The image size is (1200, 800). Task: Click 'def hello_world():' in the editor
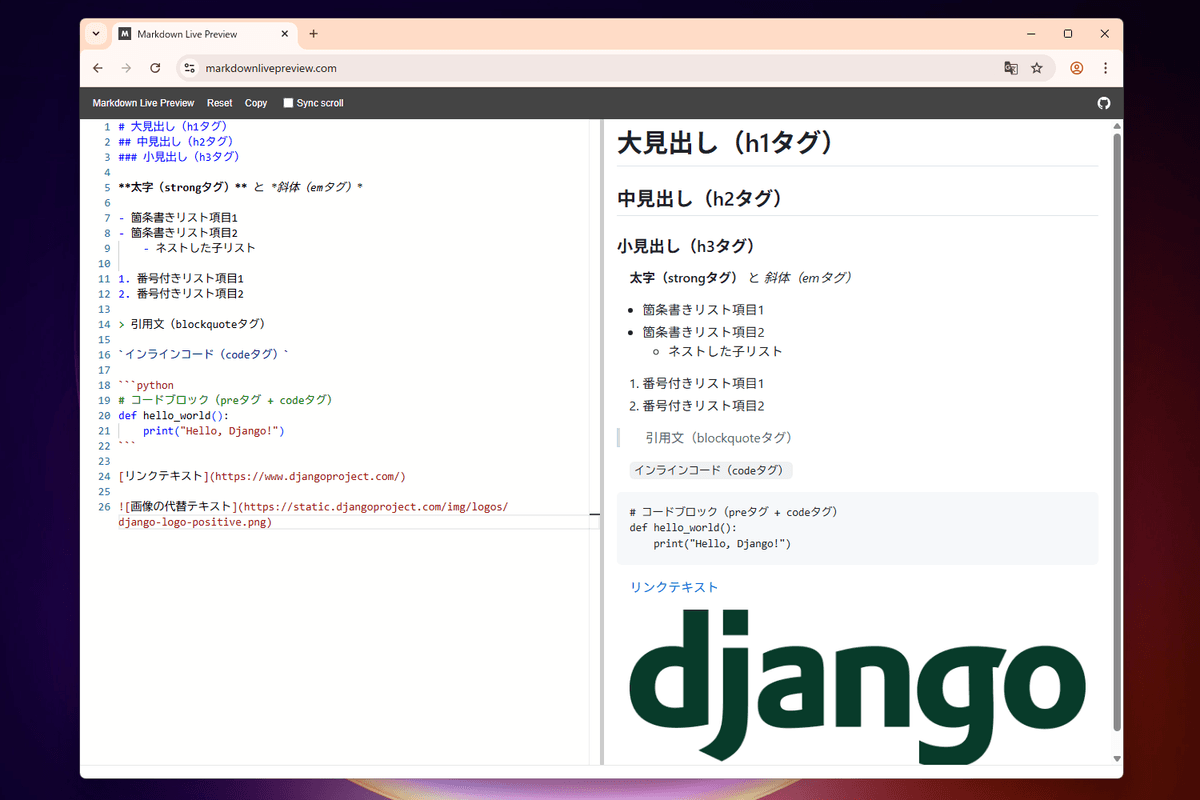click(173, 415)
